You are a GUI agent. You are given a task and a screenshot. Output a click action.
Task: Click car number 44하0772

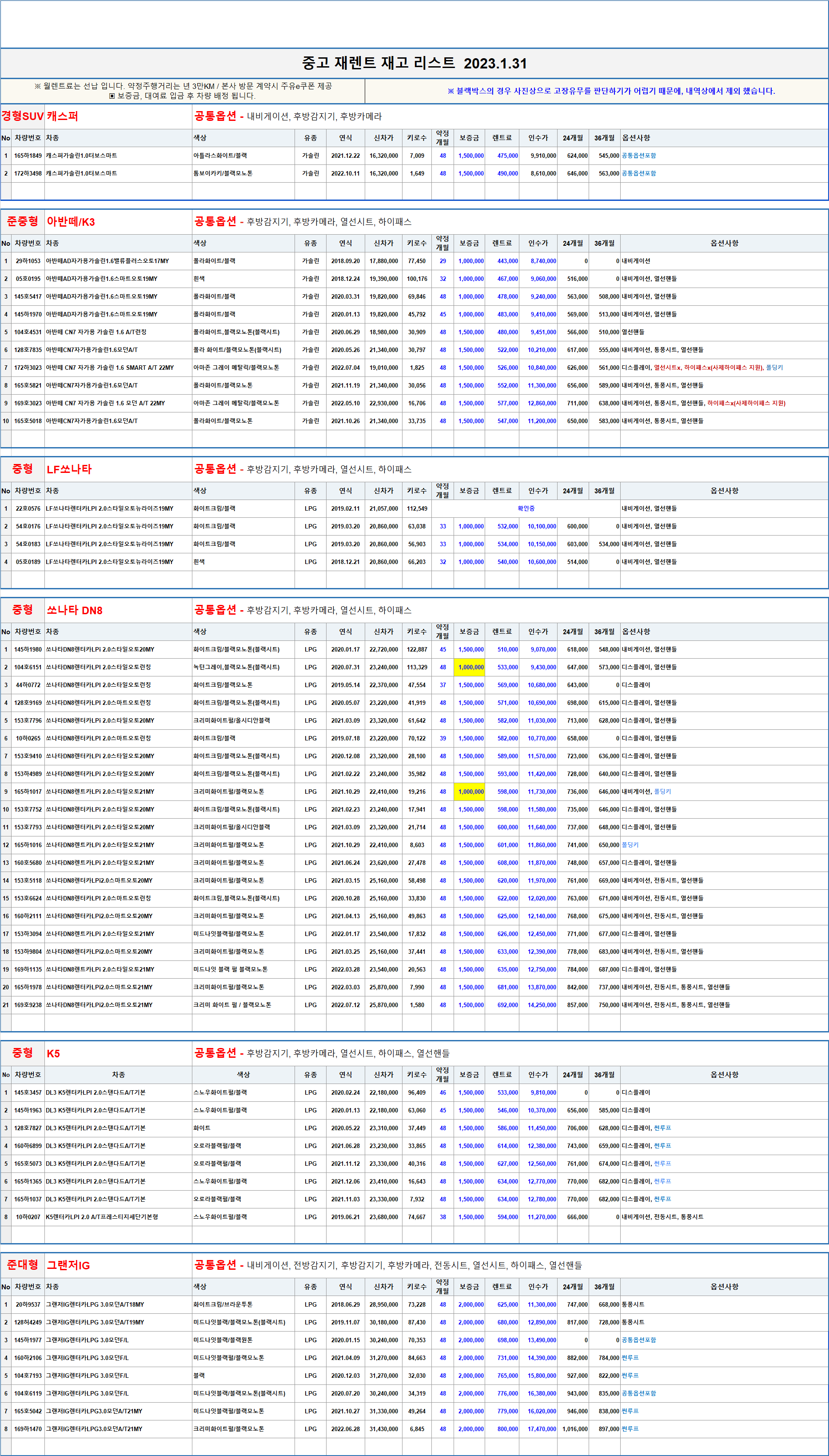coord(28,685)
